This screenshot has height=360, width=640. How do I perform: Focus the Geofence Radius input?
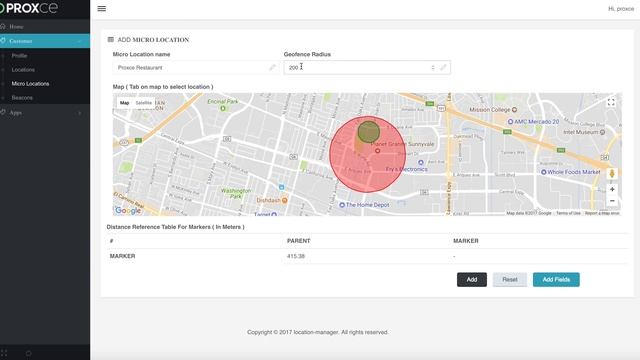(367, 68)
